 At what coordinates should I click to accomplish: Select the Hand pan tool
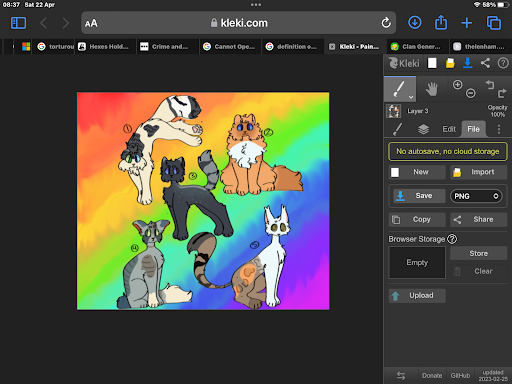point(432,89)
